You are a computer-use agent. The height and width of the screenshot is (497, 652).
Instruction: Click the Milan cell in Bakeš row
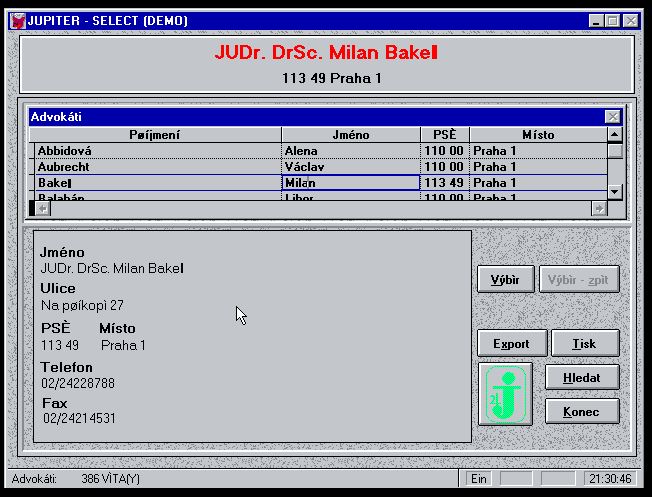point(350,183)
